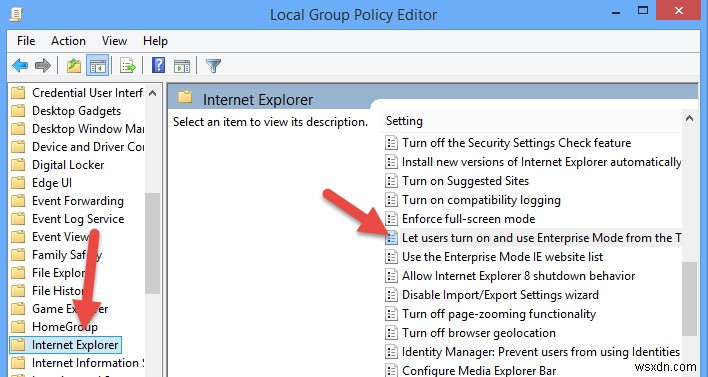This screenshot has height=377, width=708.
Task: Open the File menu
Action: 26,41
